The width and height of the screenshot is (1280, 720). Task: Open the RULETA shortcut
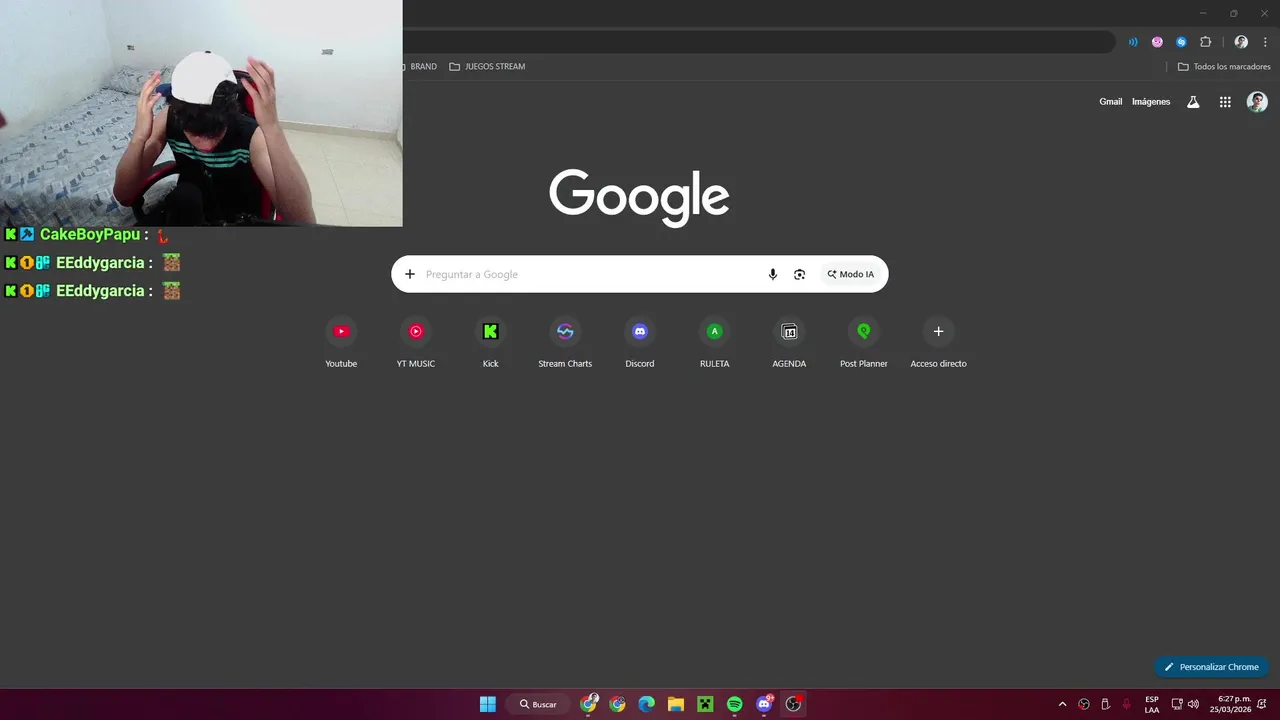[714, 343]
